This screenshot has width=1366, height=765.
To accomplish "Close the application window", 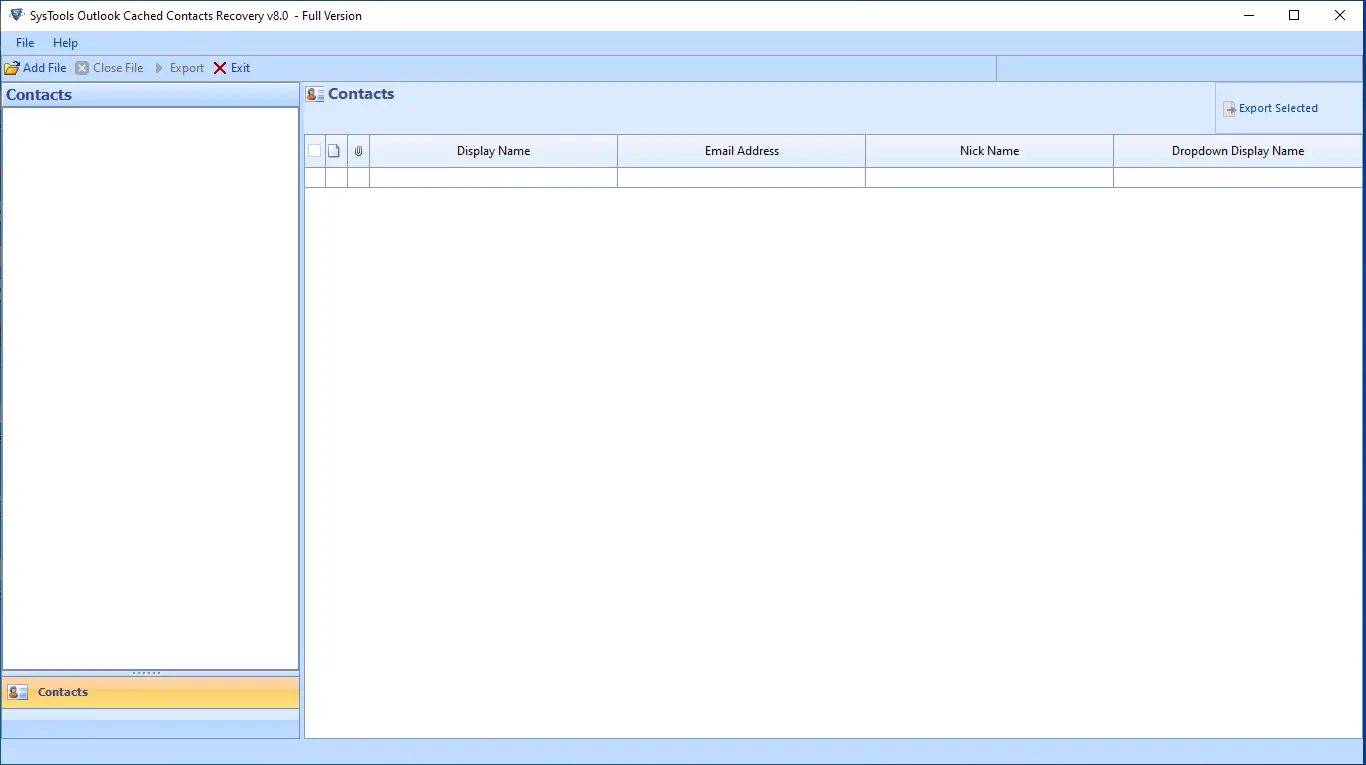I will (x=1340, y=15).
